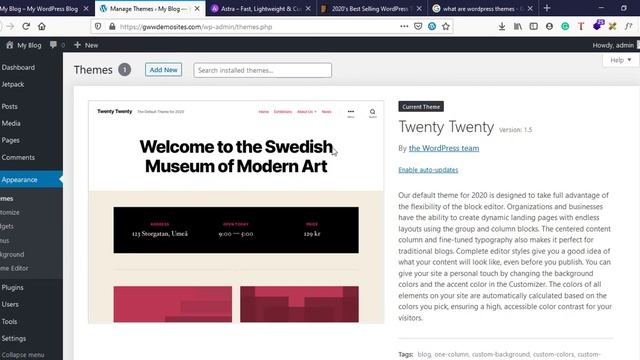Open Comments menu in the sidebar
640x360 pixels.
click(18, 157)
